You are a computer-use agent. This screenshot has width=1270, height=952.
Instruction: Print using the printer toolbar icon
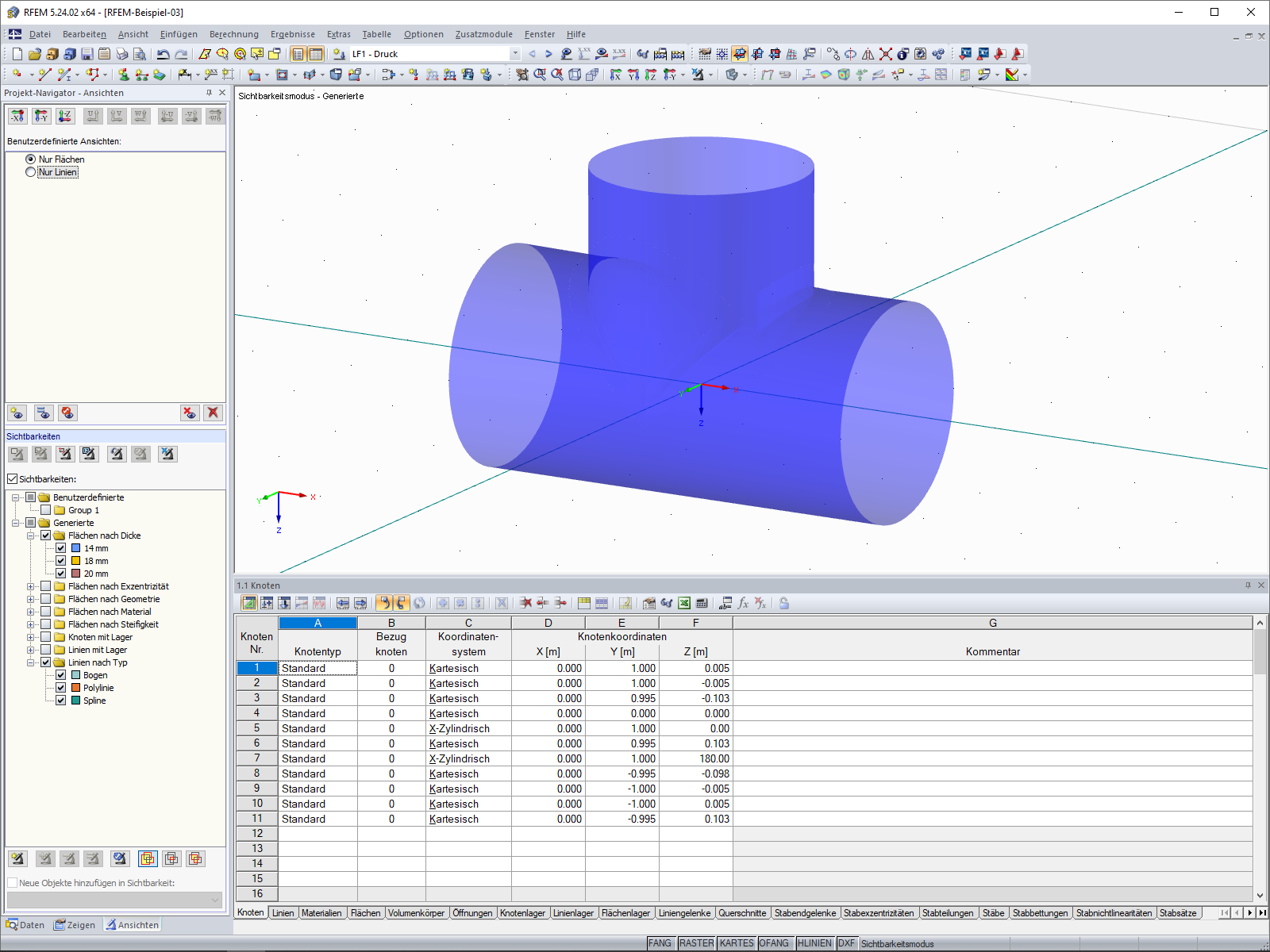coord(122,54)
